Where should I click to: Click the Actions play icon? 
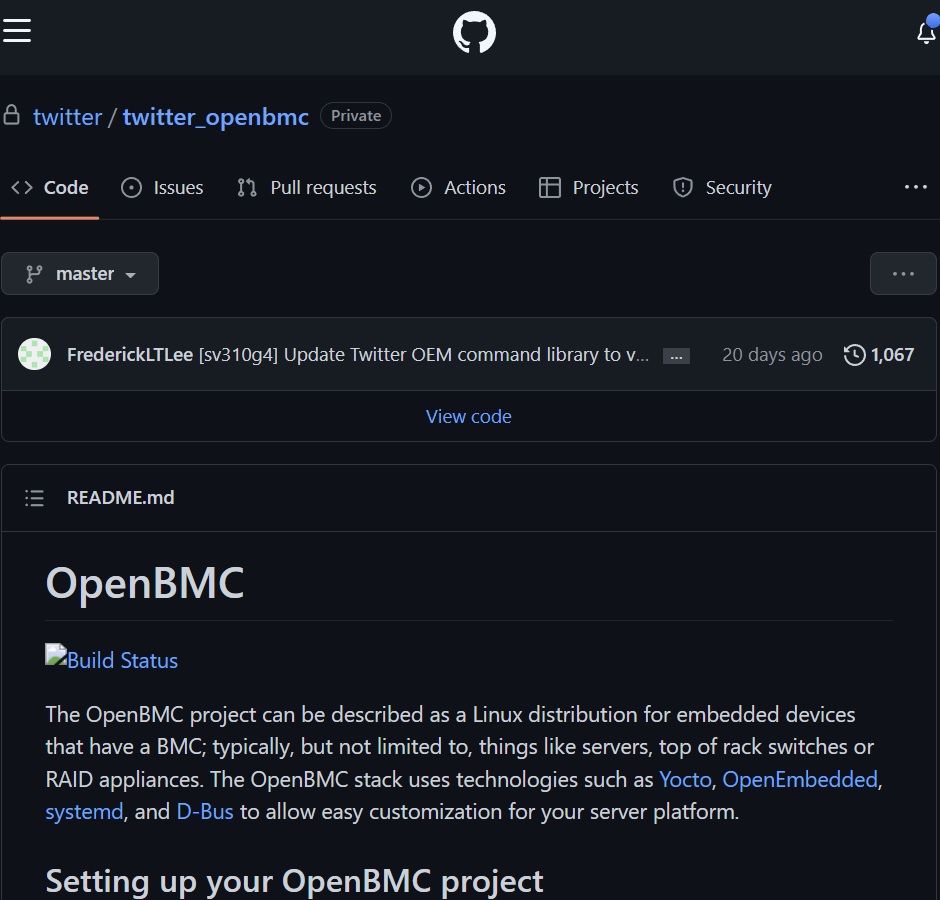(421, 188)
